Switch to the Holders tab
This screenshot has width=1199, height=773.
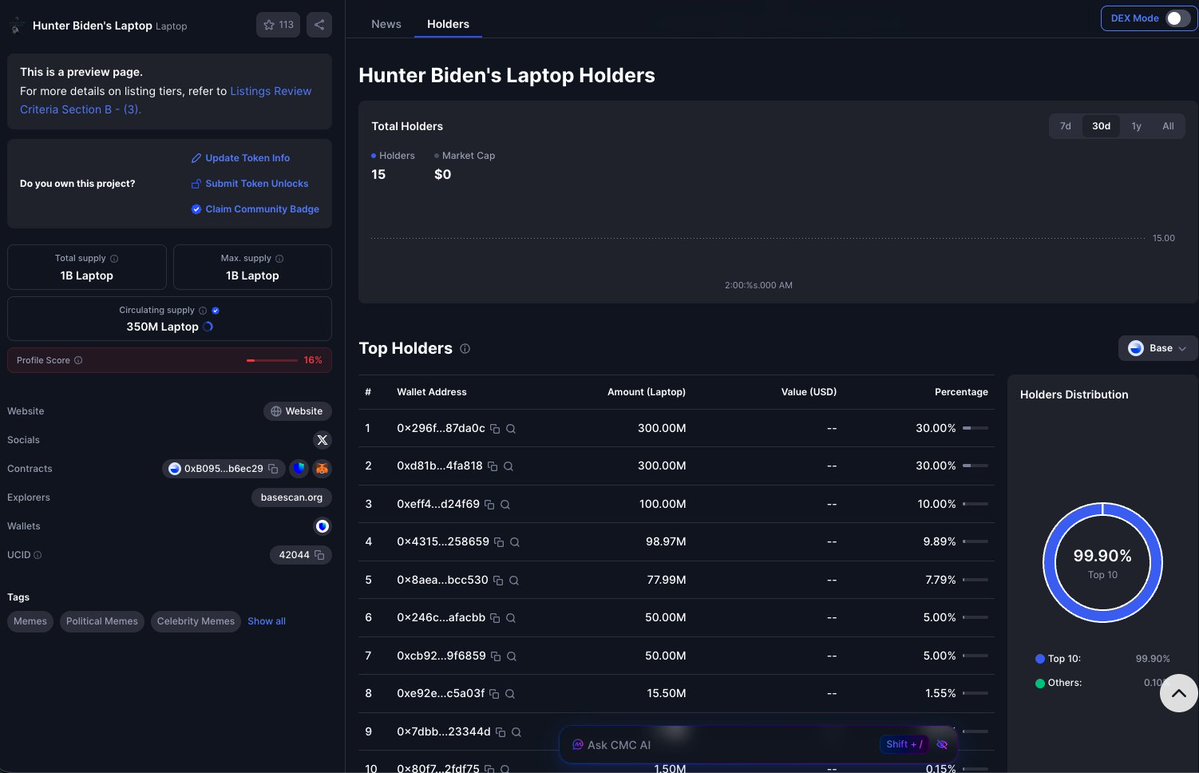(448, 24)
